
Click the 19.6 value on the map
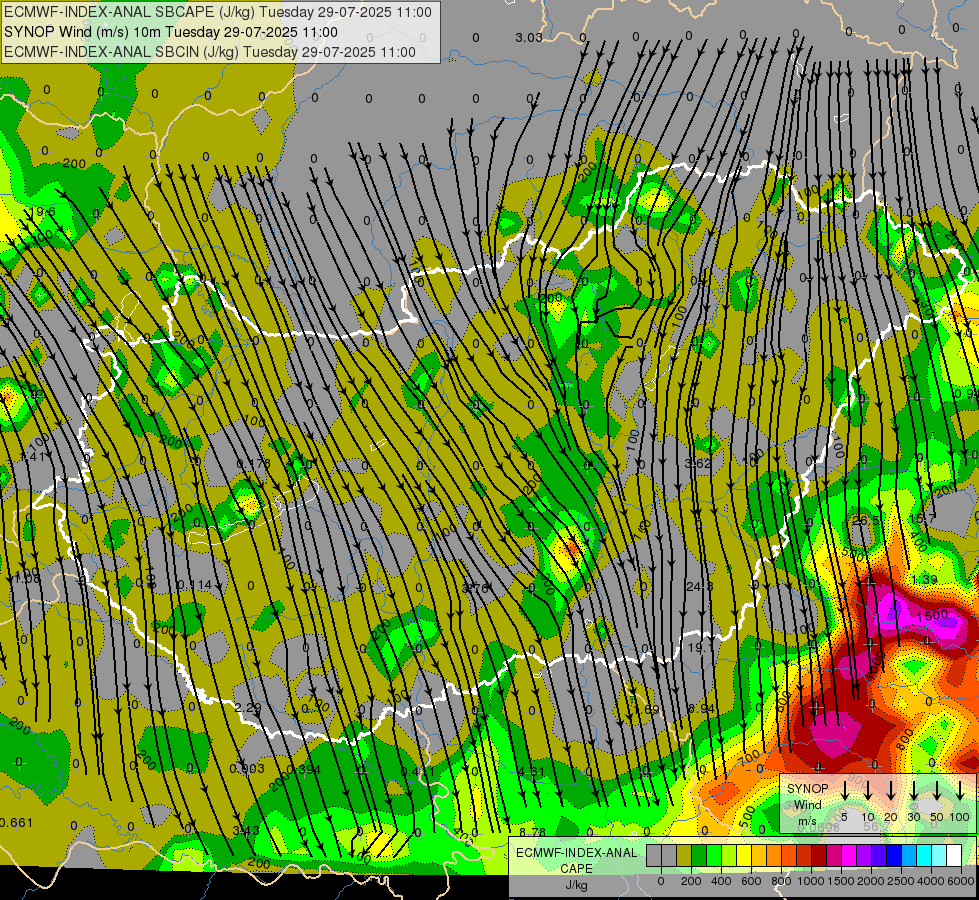click(44, 212)
